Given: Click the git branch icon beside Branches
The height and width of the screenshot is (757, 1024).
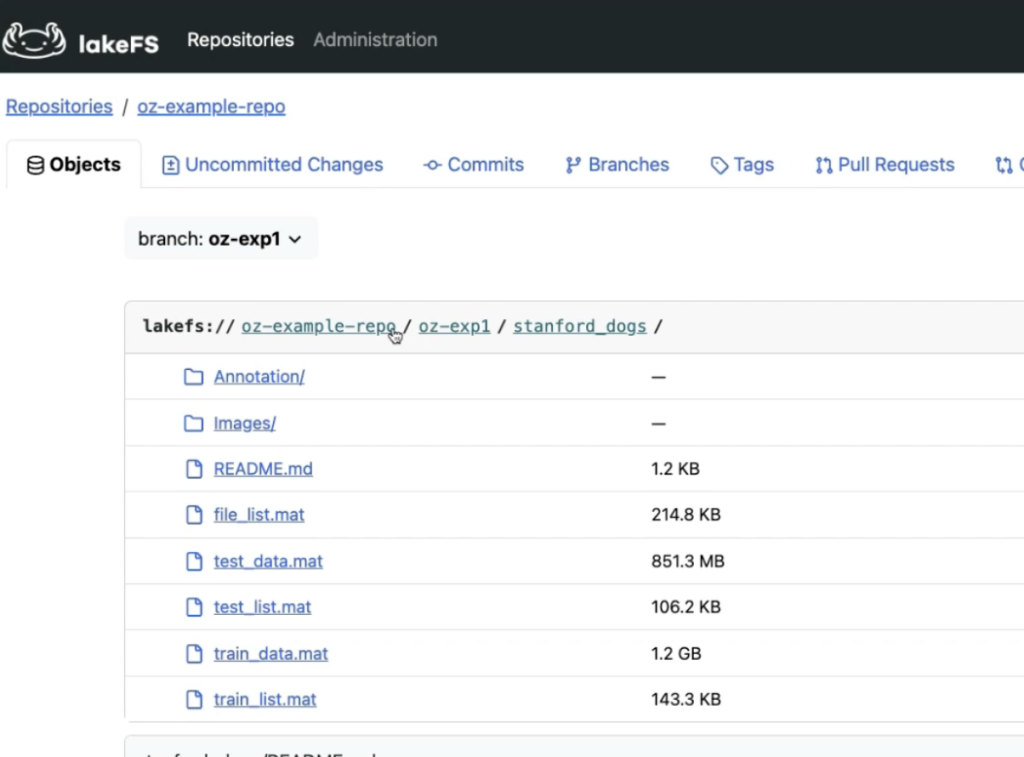Looking at the screenshot, I should pos(573,165).
